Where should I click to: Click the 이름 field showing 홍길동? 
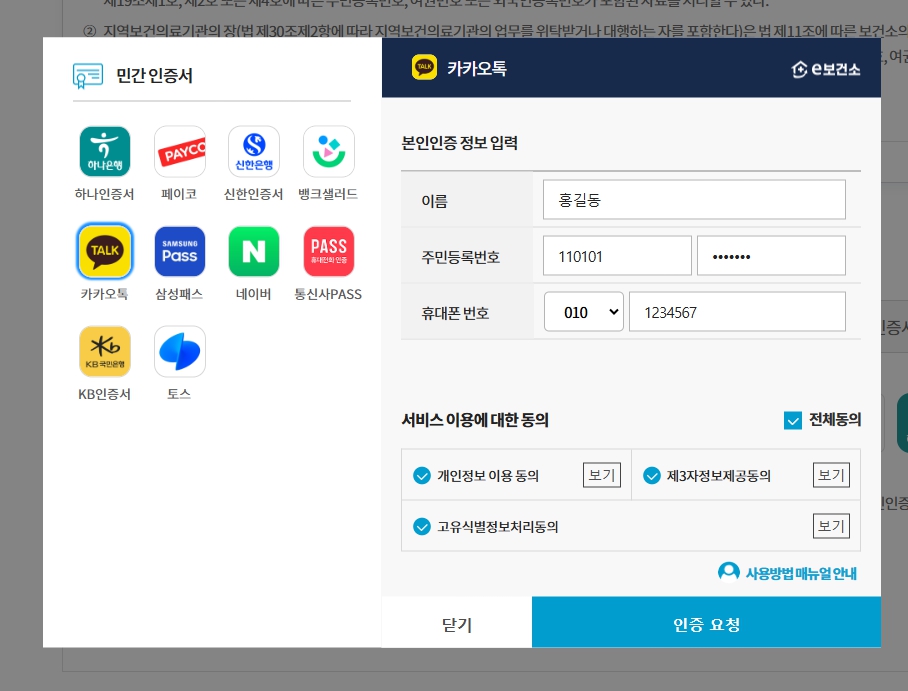[x=694, y=199]
